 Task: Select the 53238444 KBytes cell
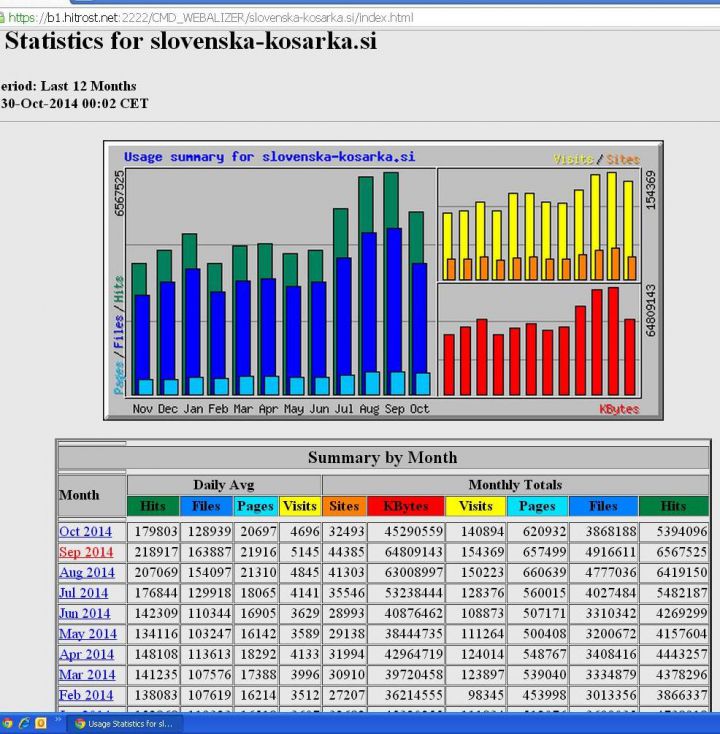click(x=406, y=593)
